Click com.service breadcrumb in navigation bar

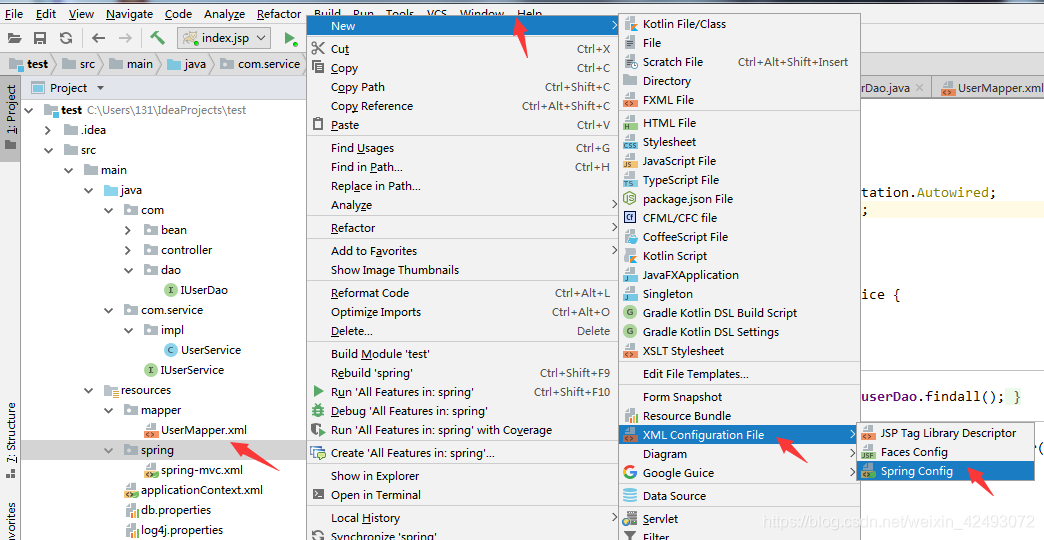pos(261,64)
